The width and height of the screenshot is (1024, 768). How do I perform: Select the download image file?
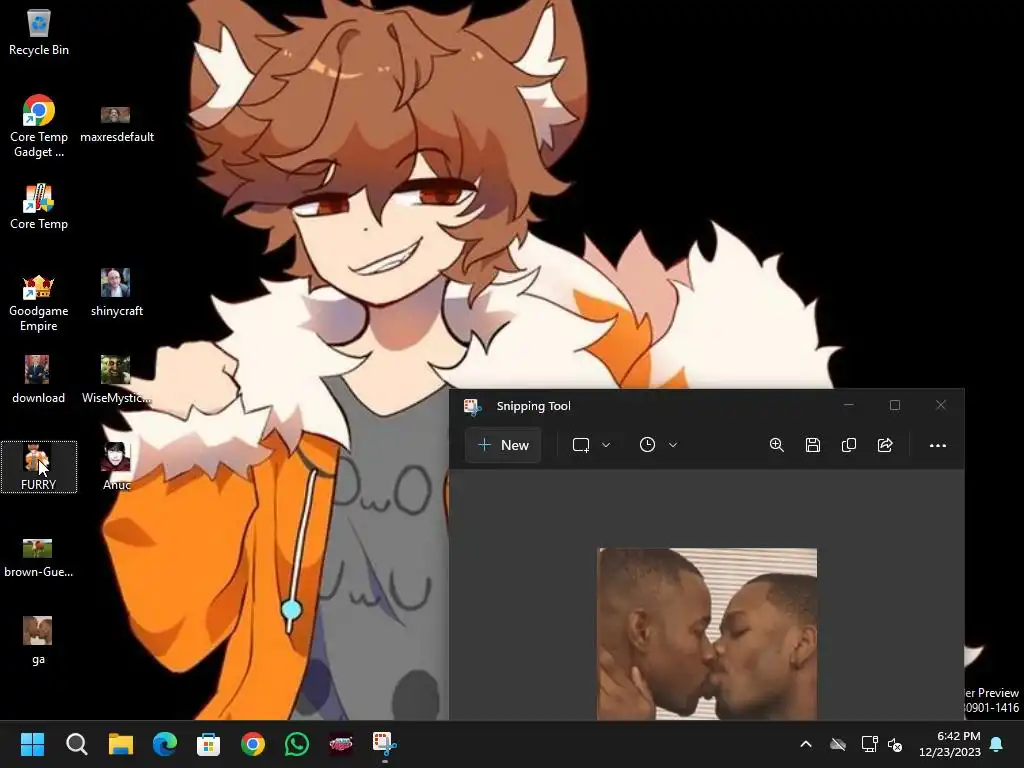[38, 379]
